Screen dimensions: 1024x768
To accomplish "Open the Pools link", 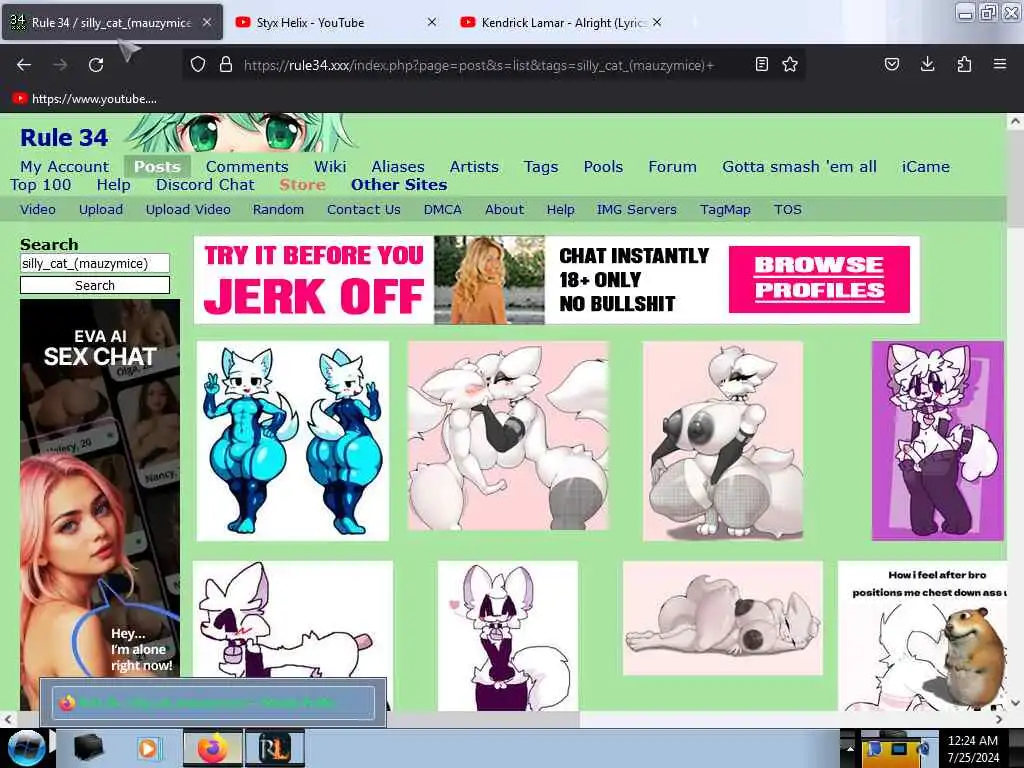I will click(x=603, y=167).
